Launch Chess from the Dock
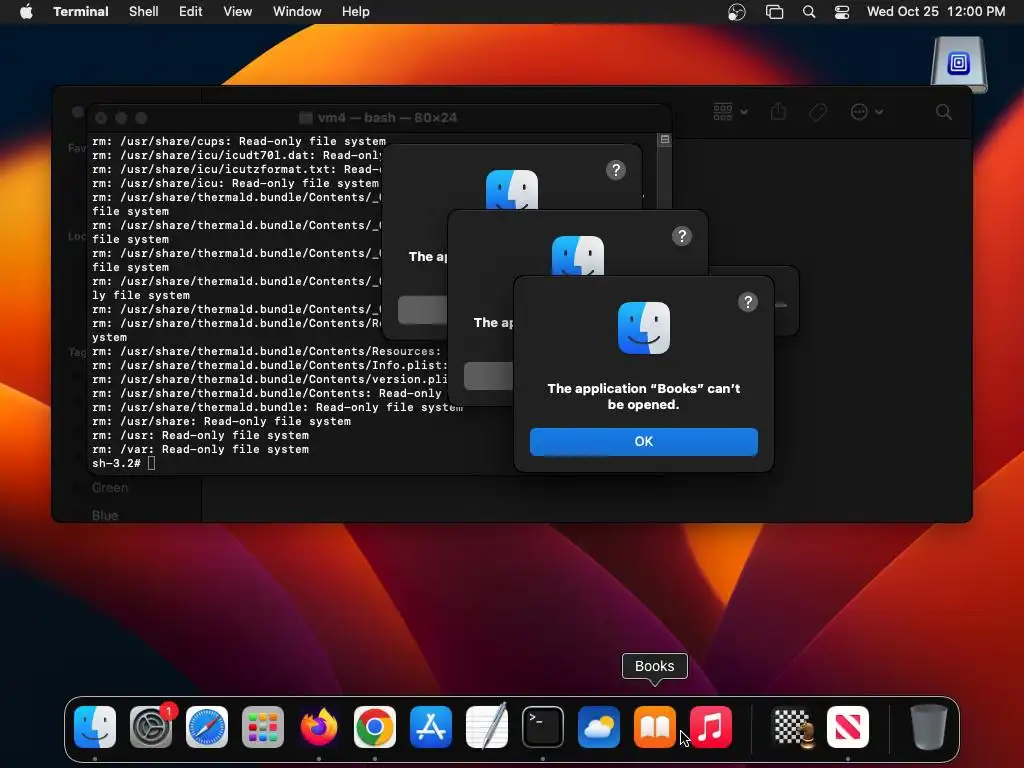Viewport: 1024px width, 768px height. pyautogui.click(x=793, y=727)
